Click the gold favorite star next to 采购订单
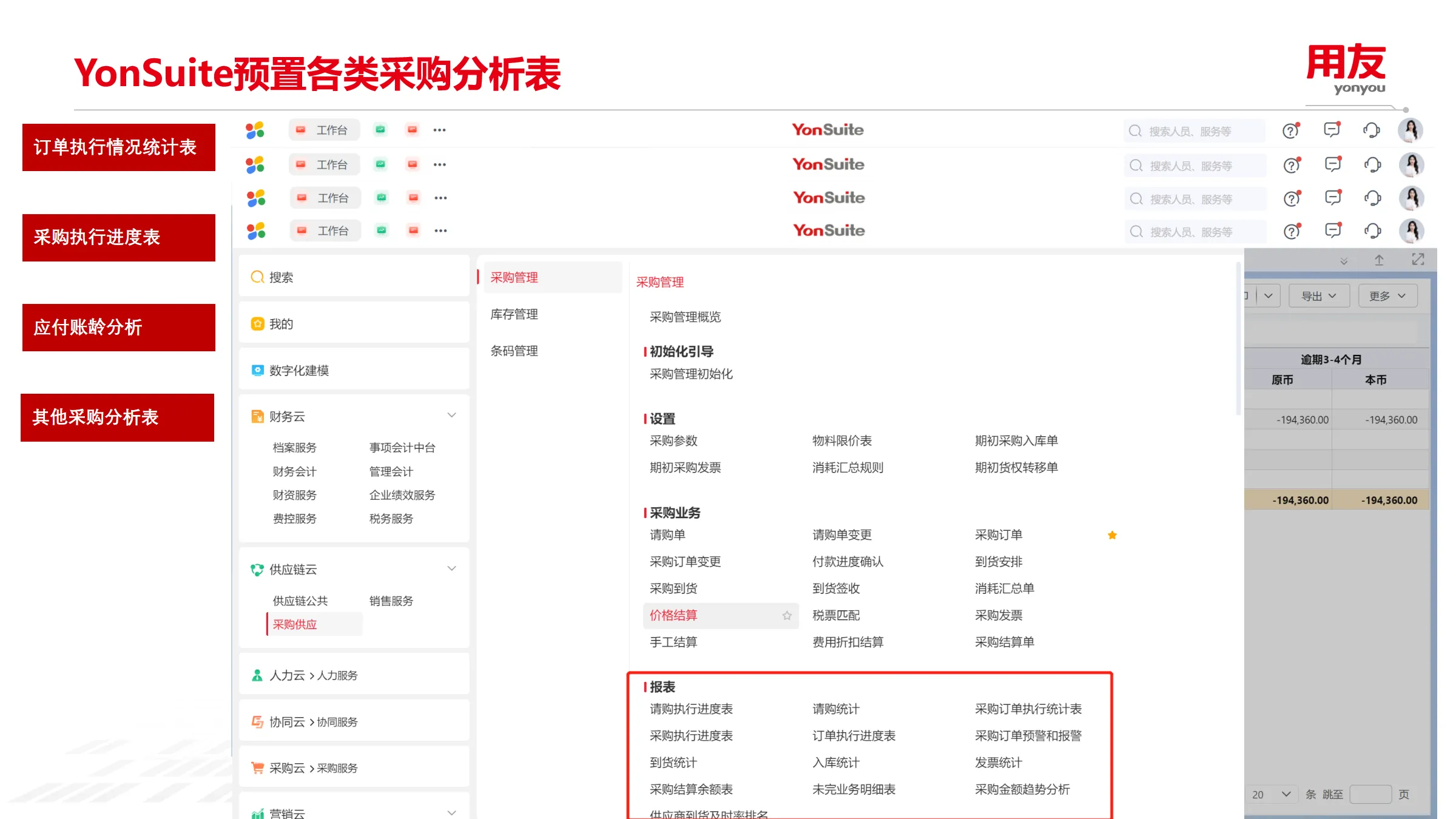1456x819 pixels. (x=1112, y=535)
